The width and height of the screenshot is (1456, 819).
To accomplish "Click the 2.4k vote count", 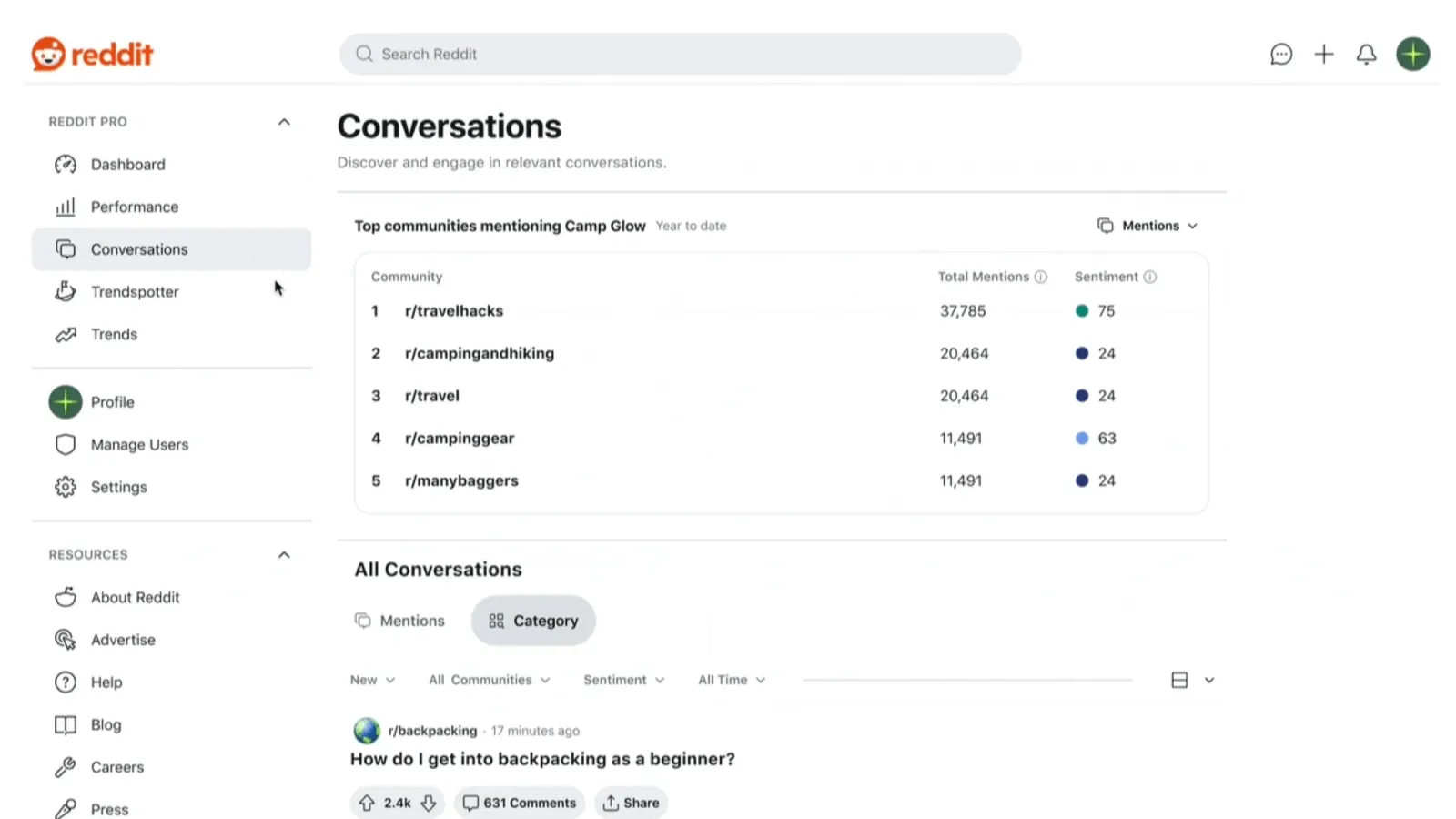I will (398, 803).
